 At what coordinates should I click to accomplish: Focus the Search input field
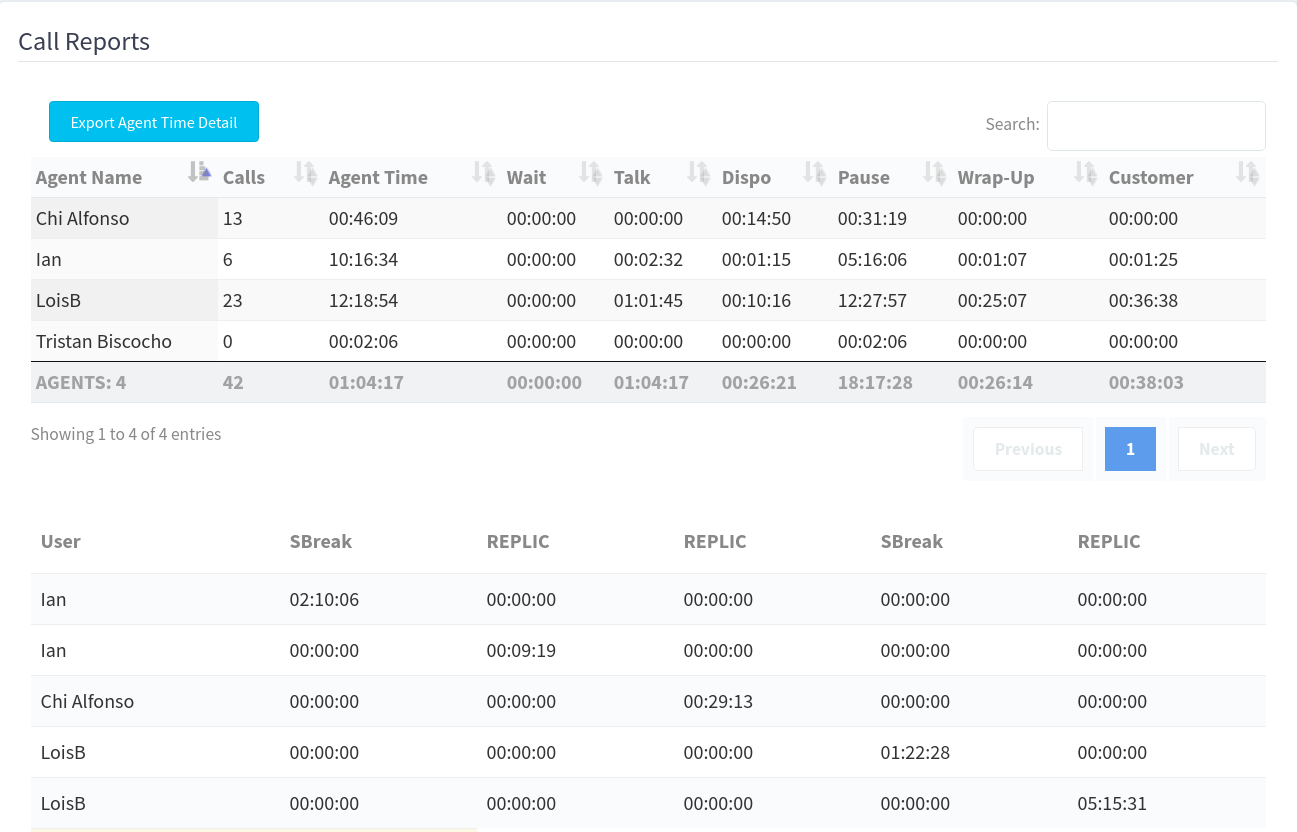pyautogui.click(x=1156, y=125)
